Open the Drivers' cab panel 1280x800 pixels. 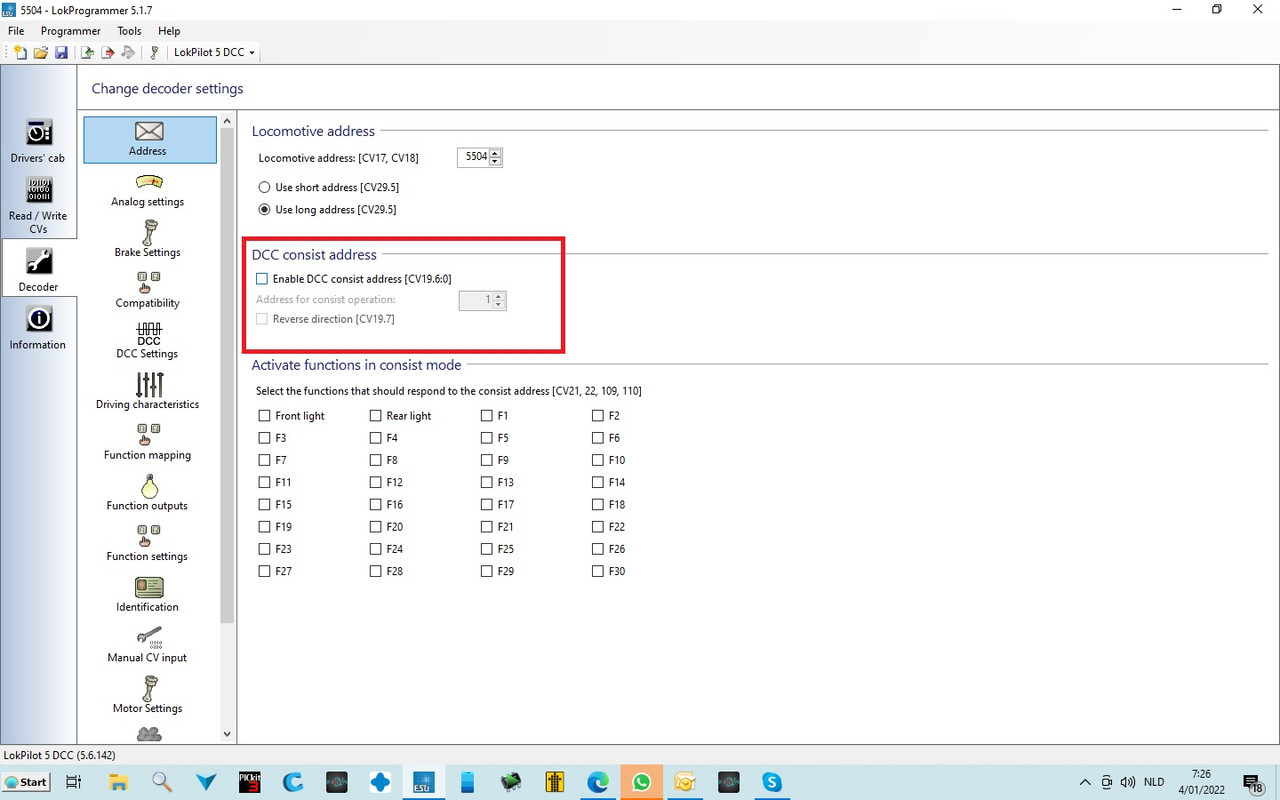[38, 143]
